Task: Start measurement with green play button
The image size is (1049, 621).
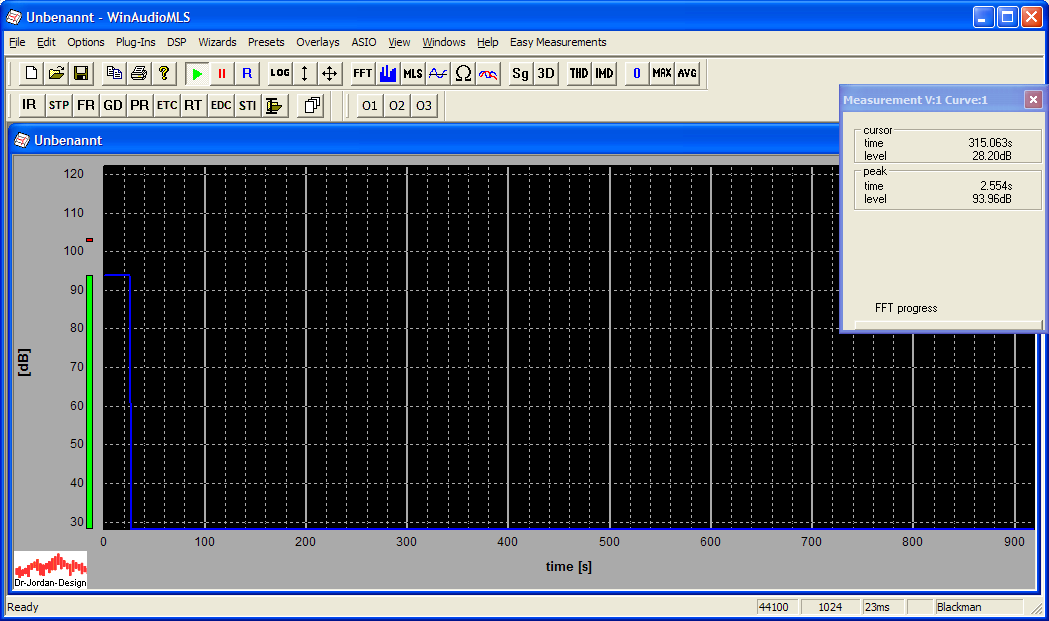Action: click(x=197, y=74)
